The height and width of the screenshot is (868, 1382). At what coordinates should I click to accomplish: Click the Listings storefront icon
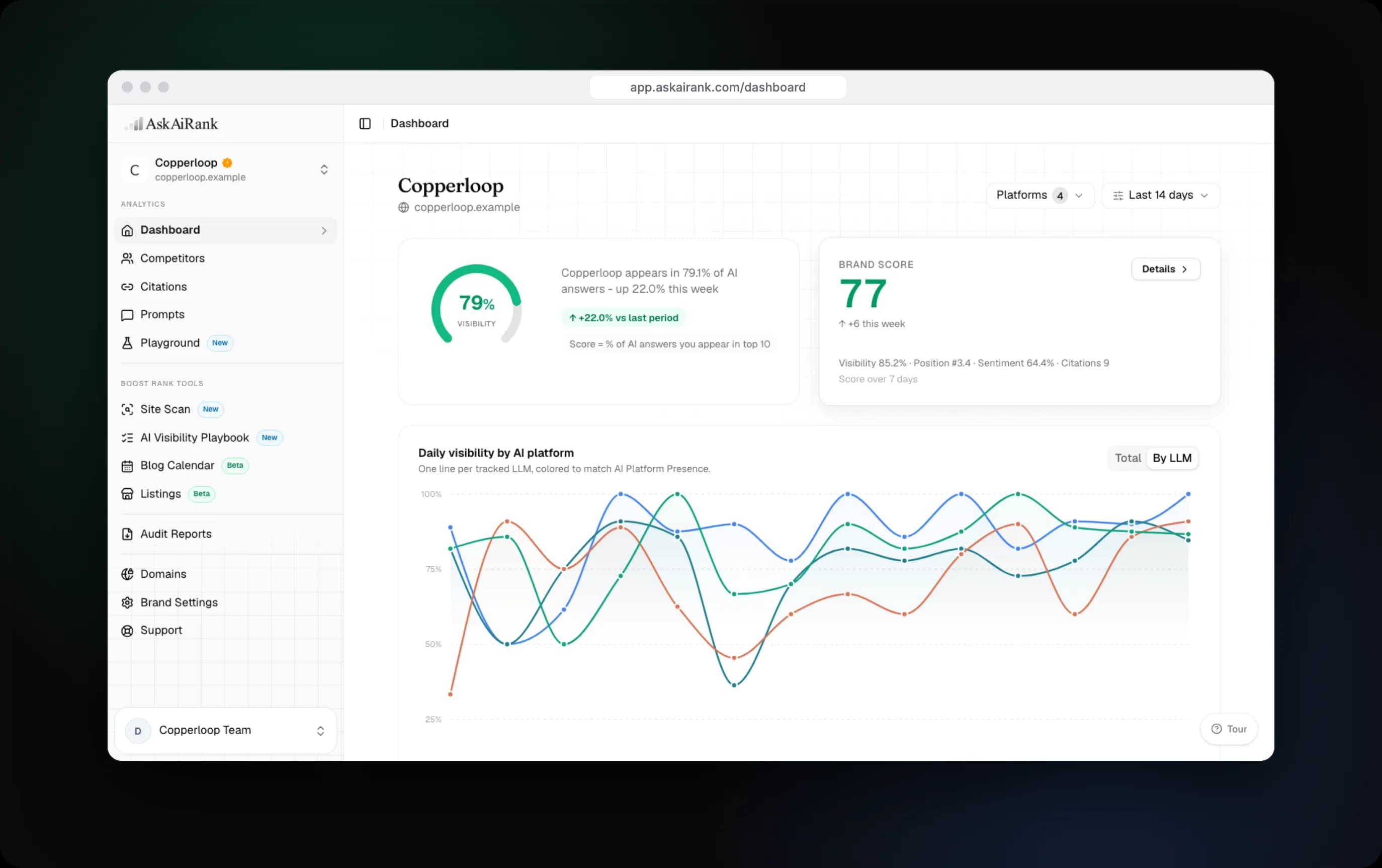(x=127, y=494)
